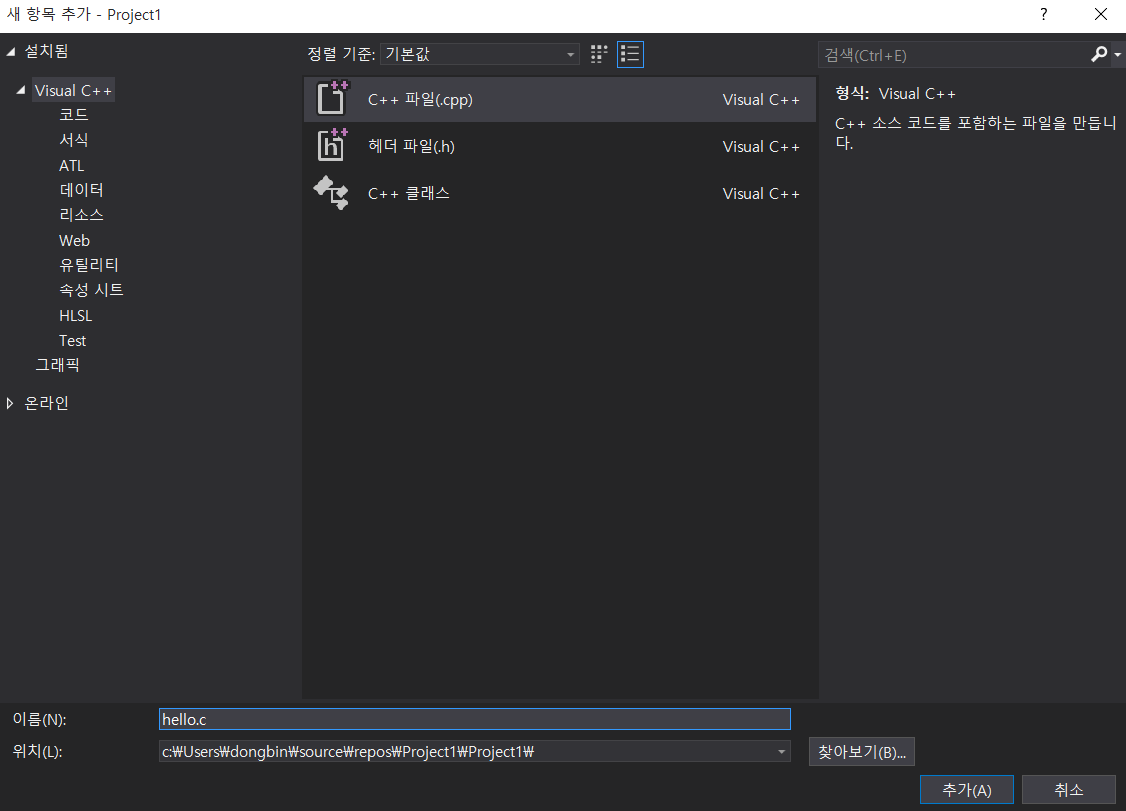Select the 설치됨 tree item label
1126x811 pixels.
(x=46, y=52)
